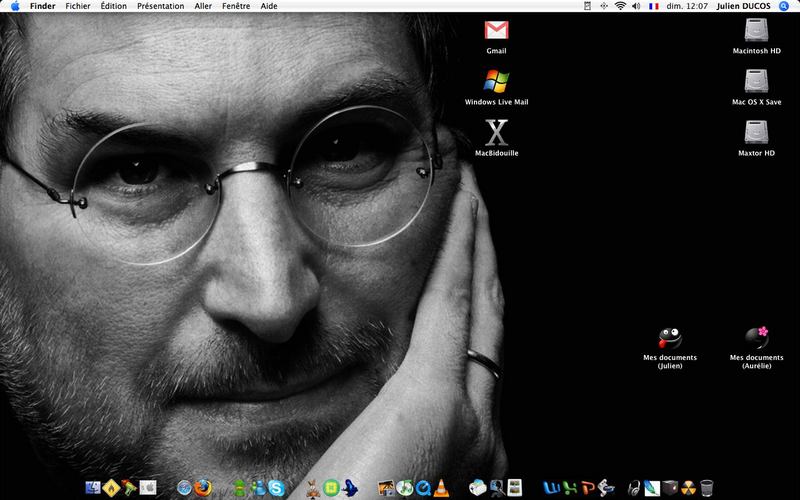Launch VLC traffic cone in dock

pos(441,488)
